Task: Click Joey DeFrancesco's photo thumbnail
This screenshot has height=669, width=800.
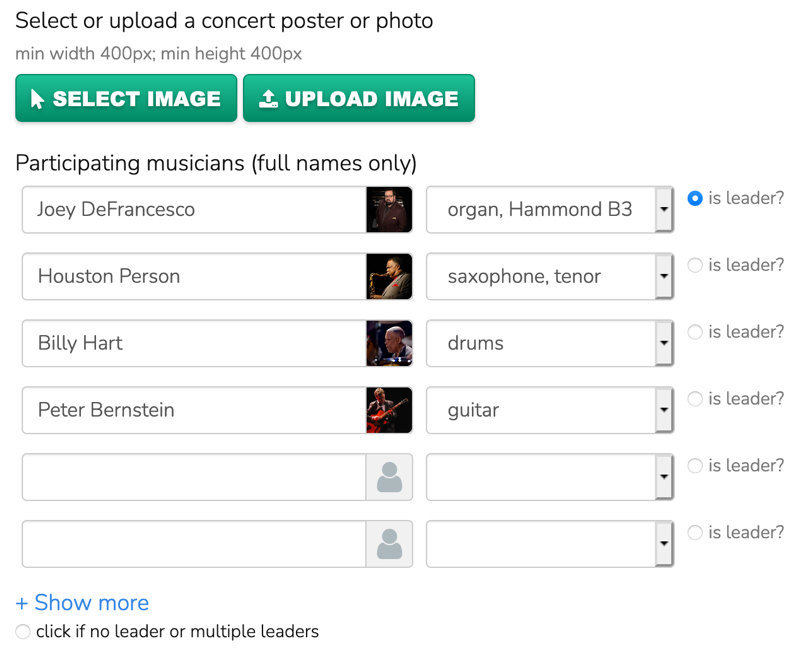Action: 389,210
